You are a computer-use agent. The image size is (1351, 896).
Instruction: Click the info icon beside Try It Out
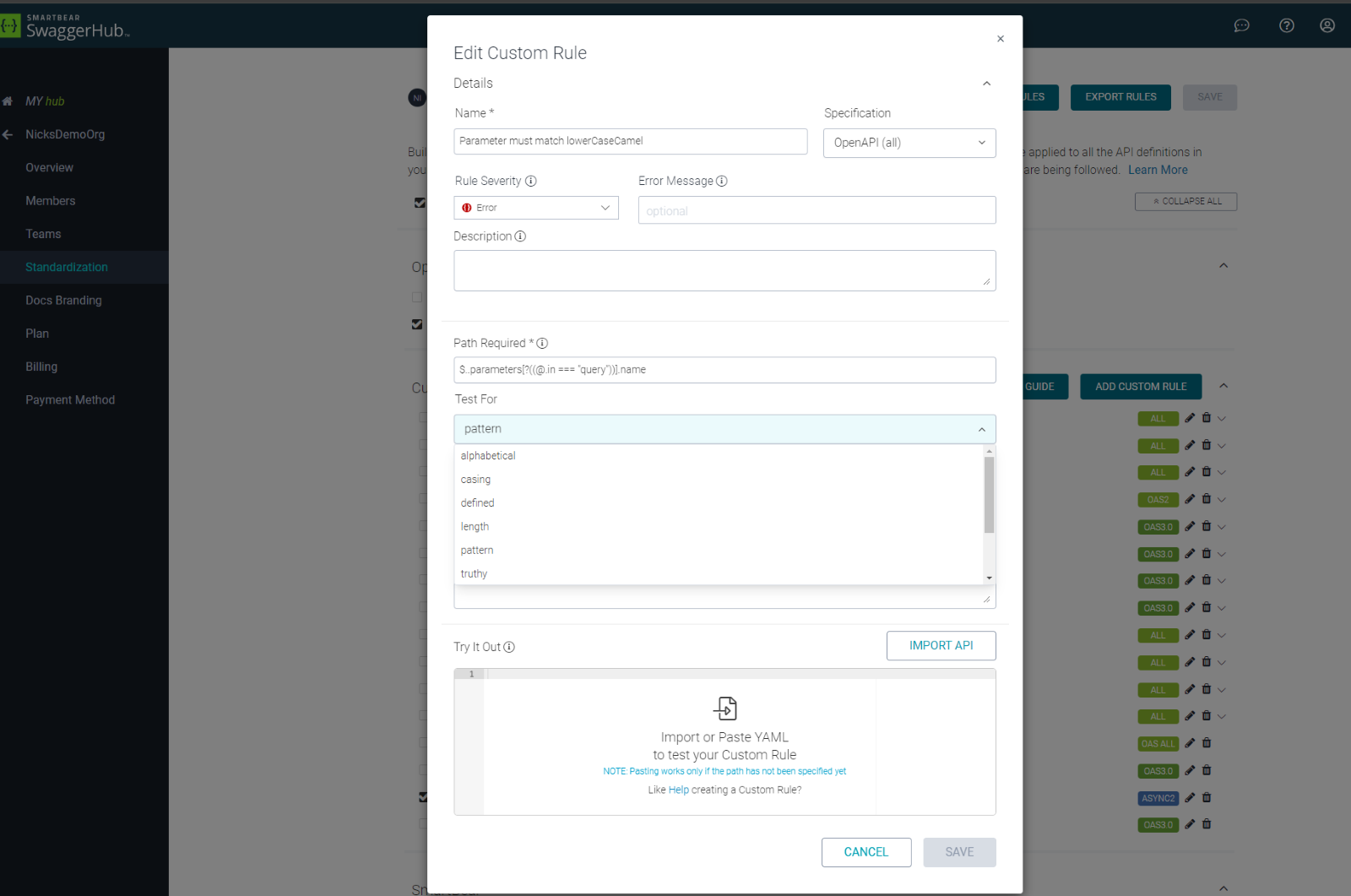509,647
